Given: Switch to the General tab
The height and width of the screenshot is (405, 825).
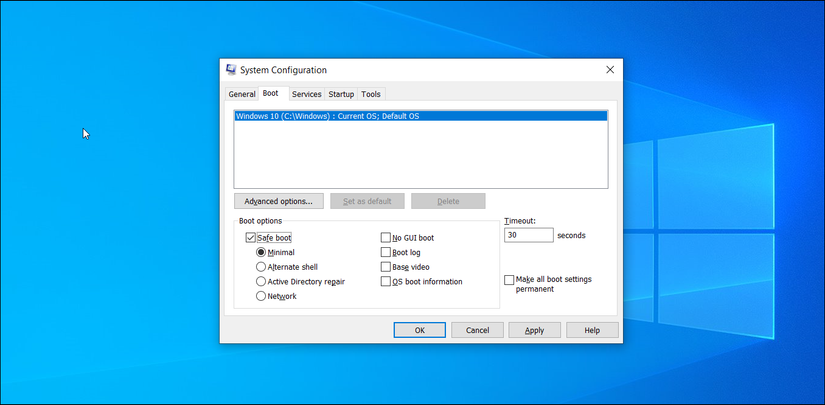Looking at the screenshot, I should pyautogui.click(x=242, y=94).
